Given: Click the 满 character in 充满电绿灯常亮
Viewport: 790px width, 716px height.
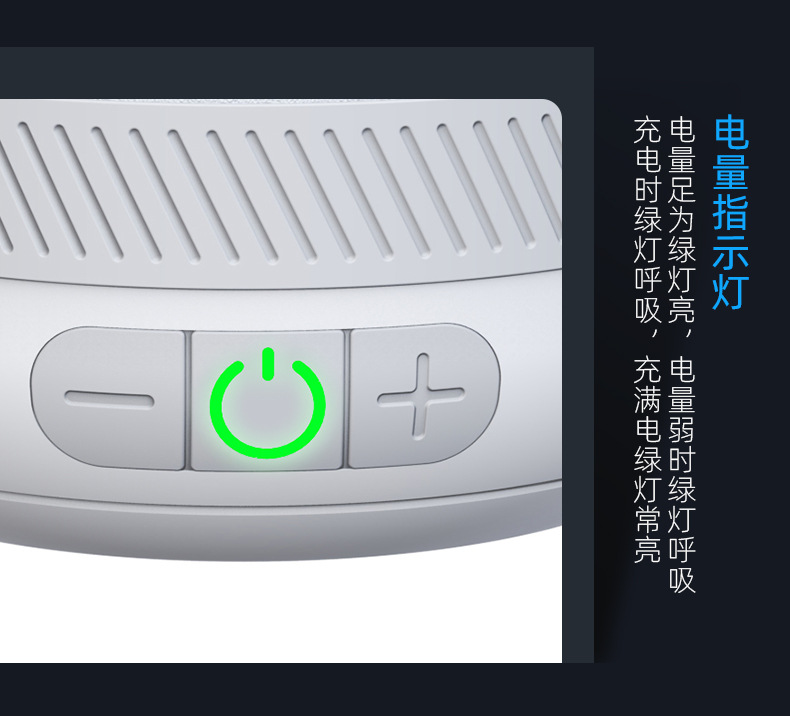Looking at the screenshot, I should [x=647, y=401].
